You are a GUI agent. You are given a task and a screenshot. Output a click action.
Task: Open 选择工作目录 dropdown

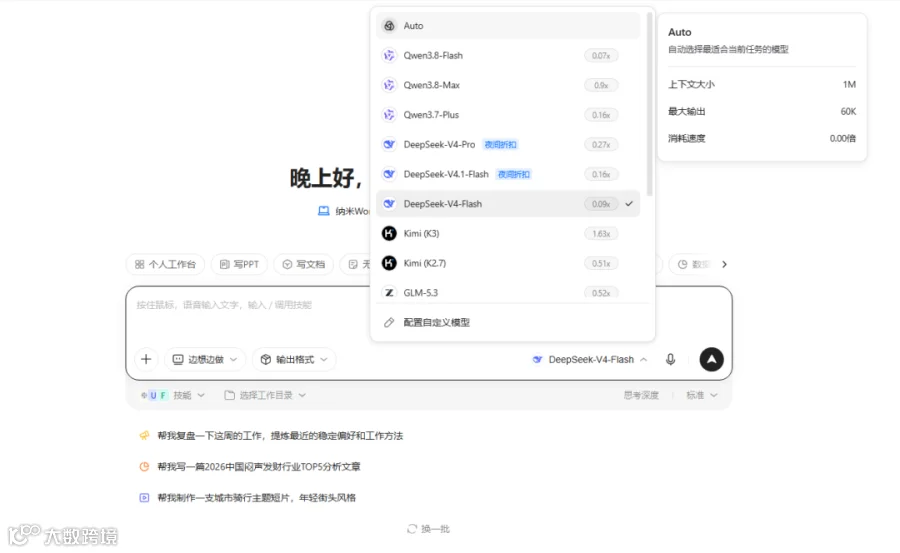tap(265, 396)
